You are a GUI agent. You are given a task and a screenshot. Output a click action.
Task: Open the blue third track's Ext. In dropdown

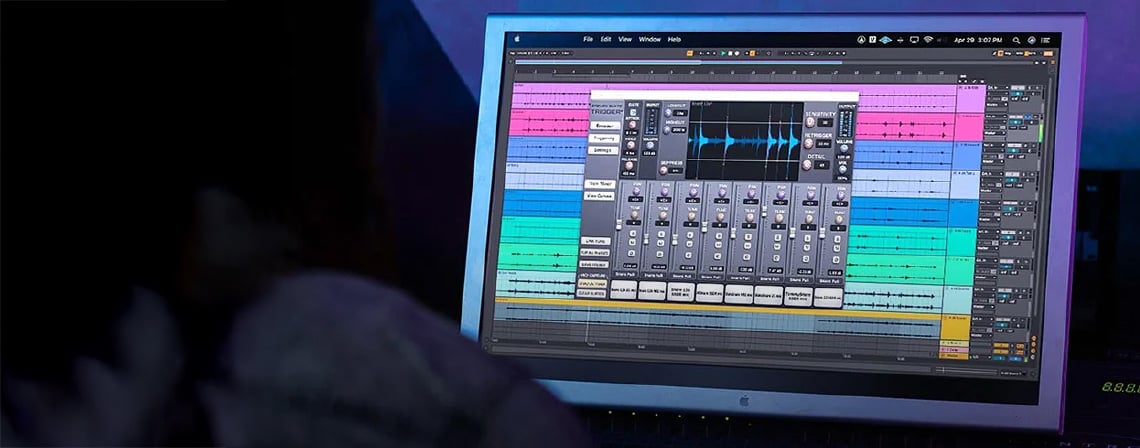993,145
